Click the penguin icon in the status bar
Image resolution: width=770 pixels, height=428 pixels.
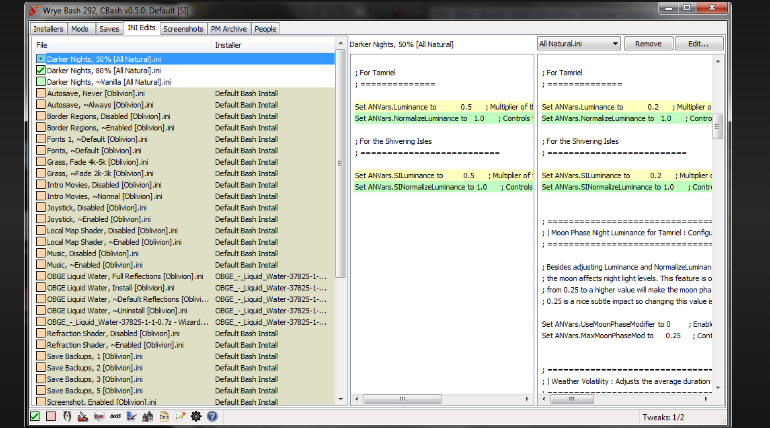(x=68, y=416)
